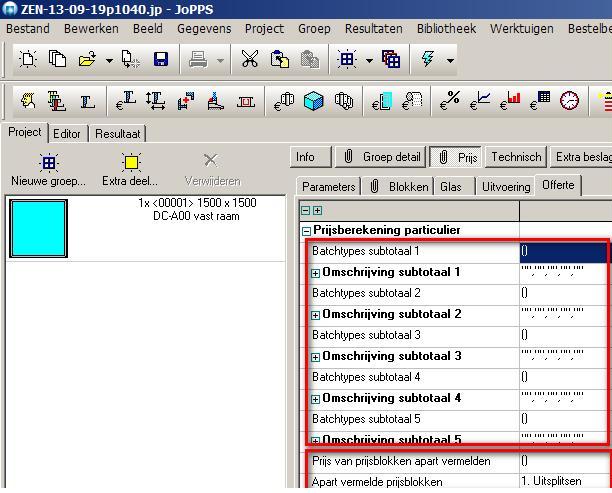The height and width of the screenshot is (493, 612).
Task: Expand Omschrijving subtotaal 2
Action: pyautogui.click(x=315, y=315)
